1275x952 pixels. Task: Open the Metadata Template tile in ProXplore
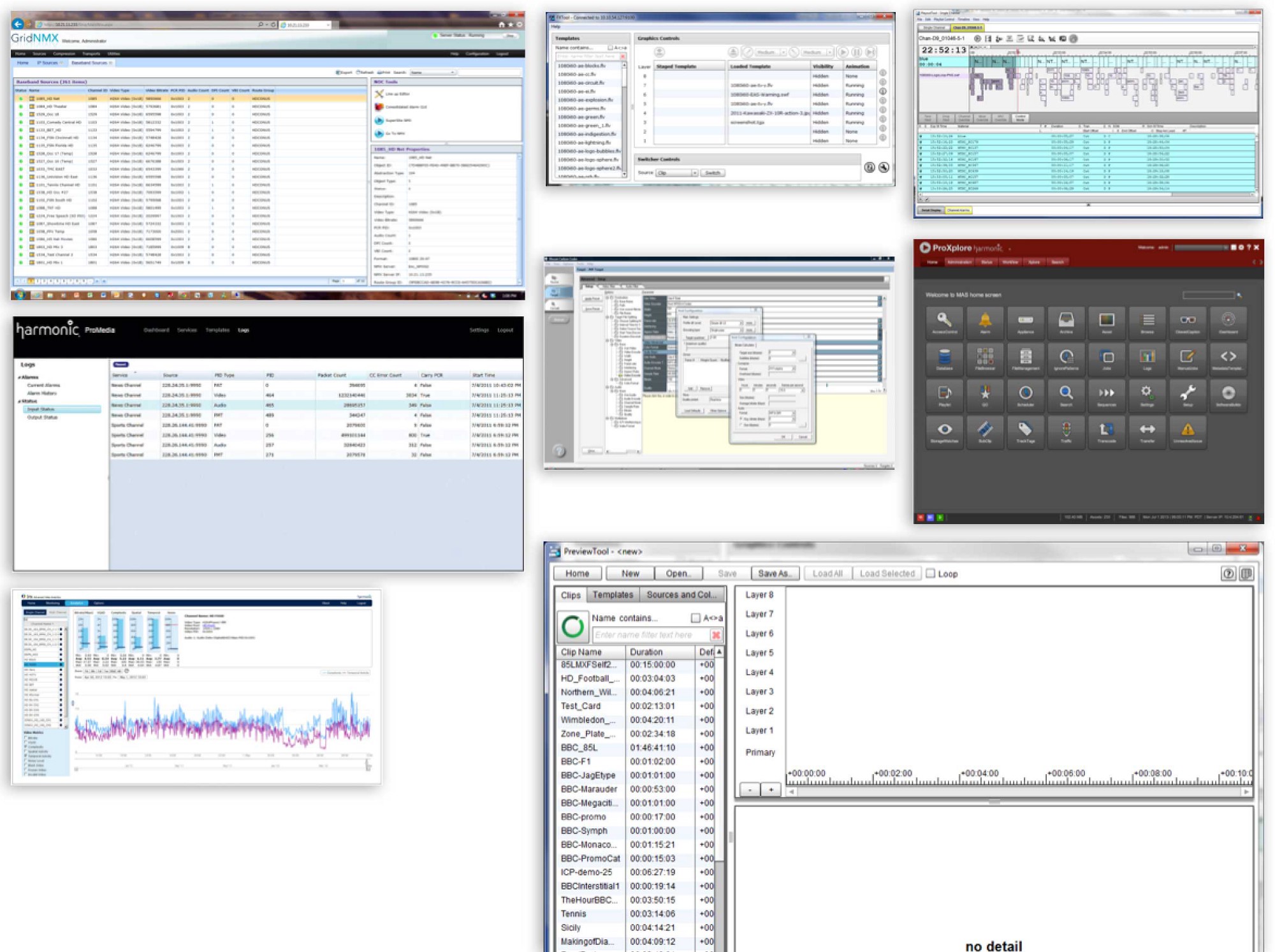coord(1228,359)
